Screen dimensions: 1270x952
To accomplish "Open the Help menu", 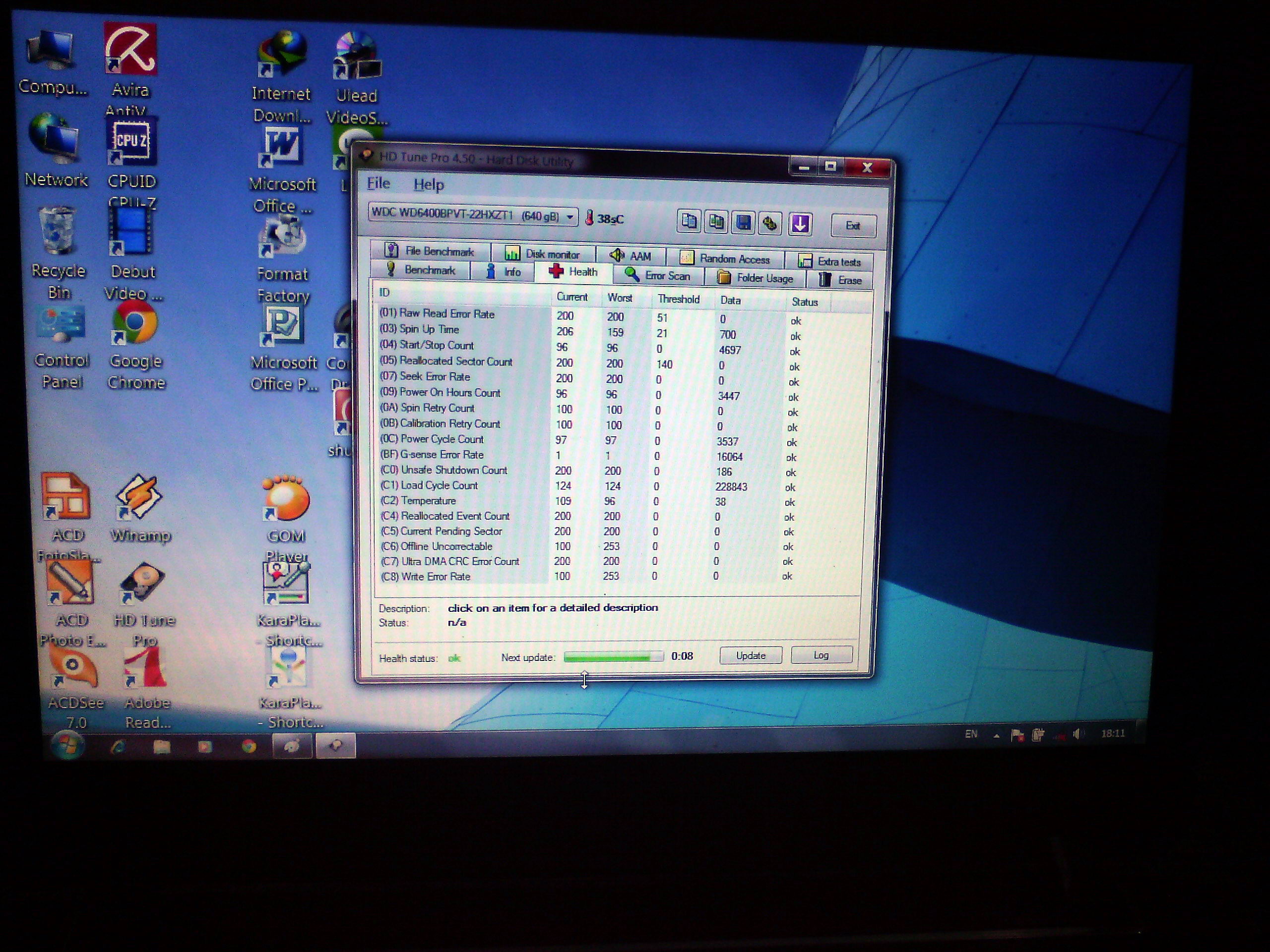I will coord(428,185).
